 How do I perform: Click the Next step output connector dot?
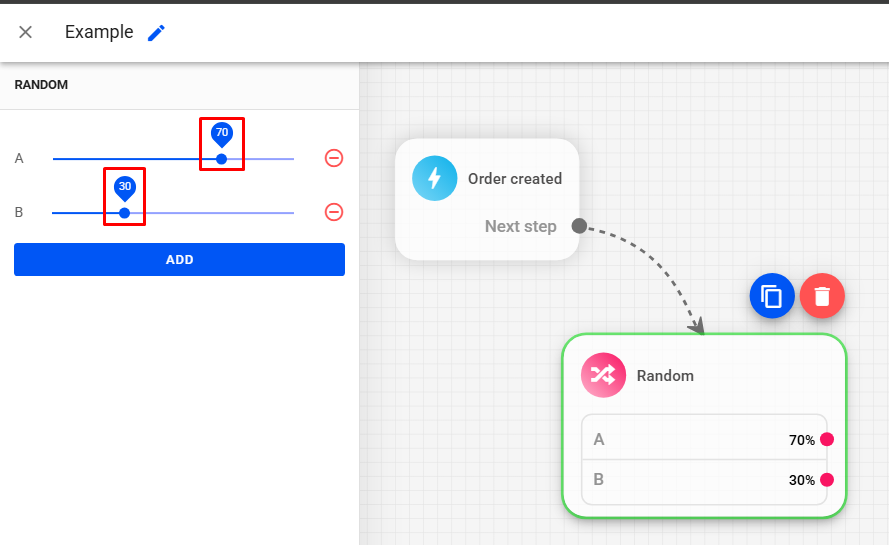pos(579,226)
